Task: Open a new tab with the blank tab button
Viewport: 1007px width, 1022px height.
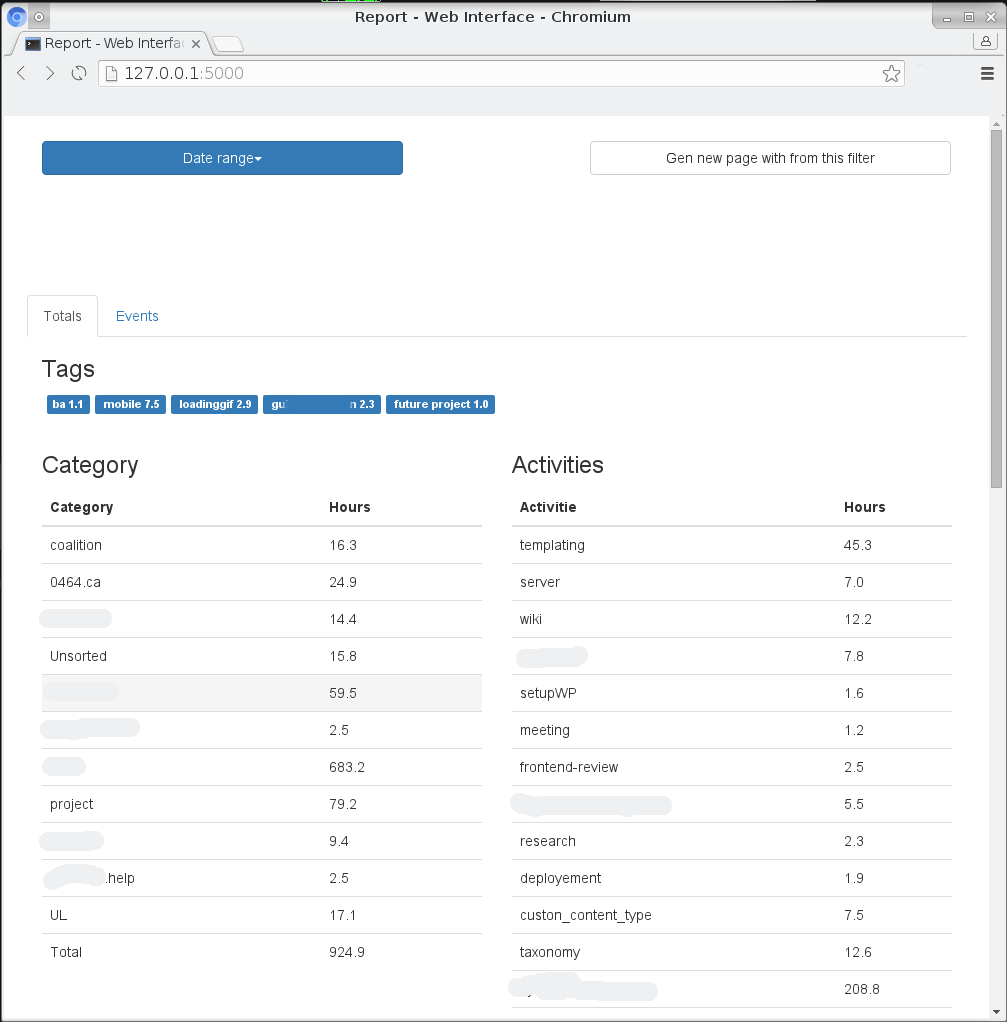Action: 228,44
